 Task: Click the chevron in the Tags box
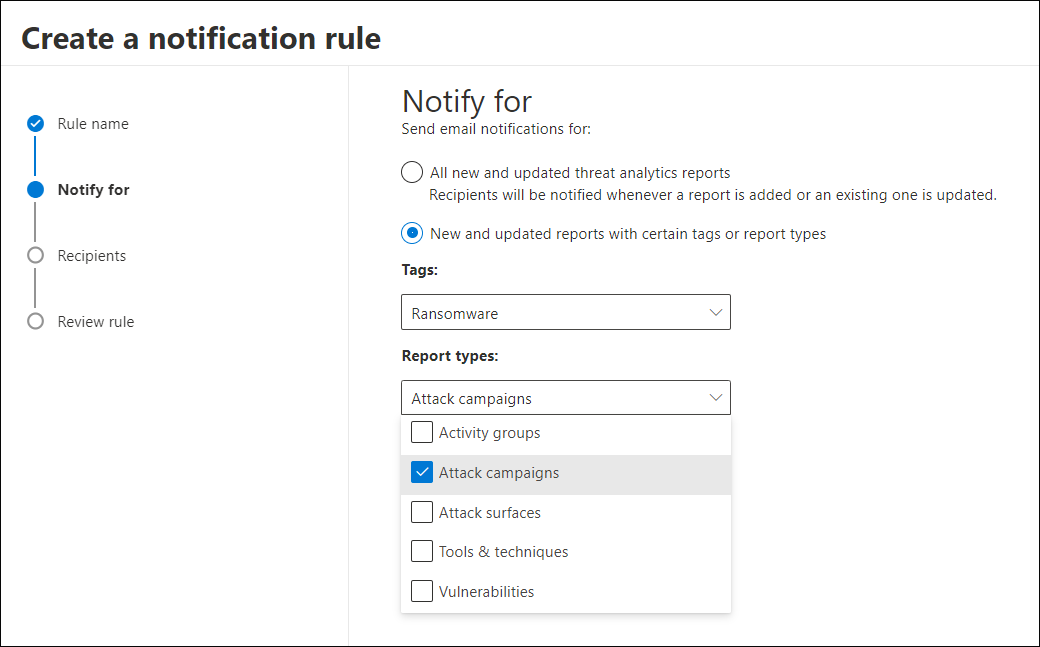716,313
